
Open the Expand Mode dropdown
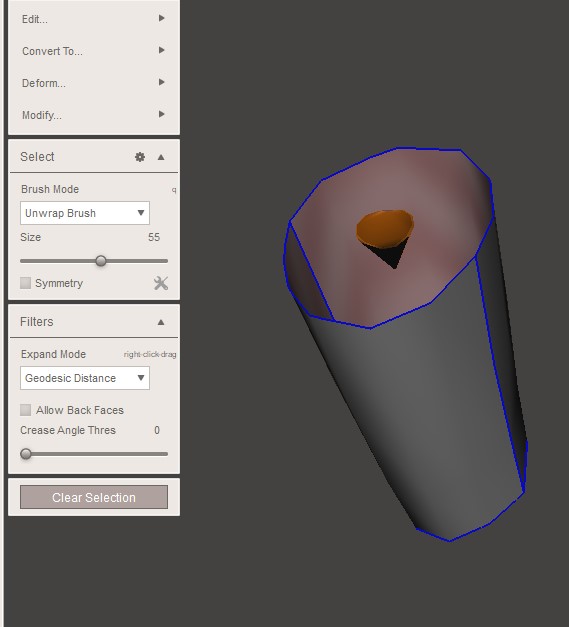[x=85, y=378]
